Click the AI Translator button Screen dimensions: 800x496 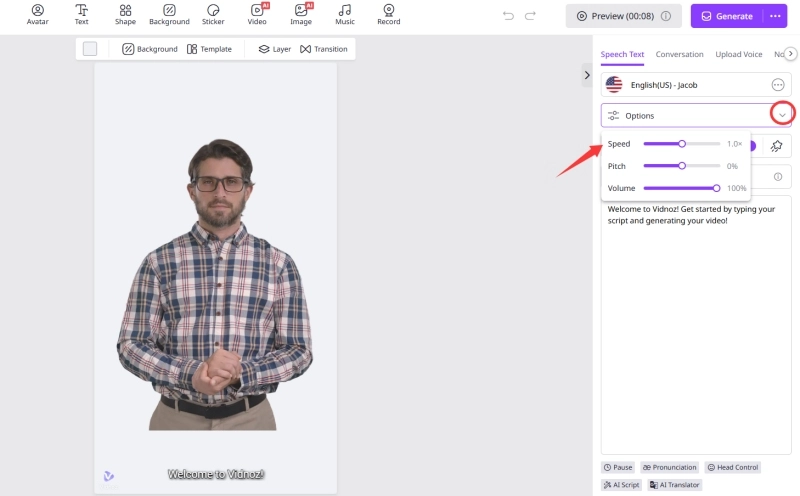pos(675,484)
